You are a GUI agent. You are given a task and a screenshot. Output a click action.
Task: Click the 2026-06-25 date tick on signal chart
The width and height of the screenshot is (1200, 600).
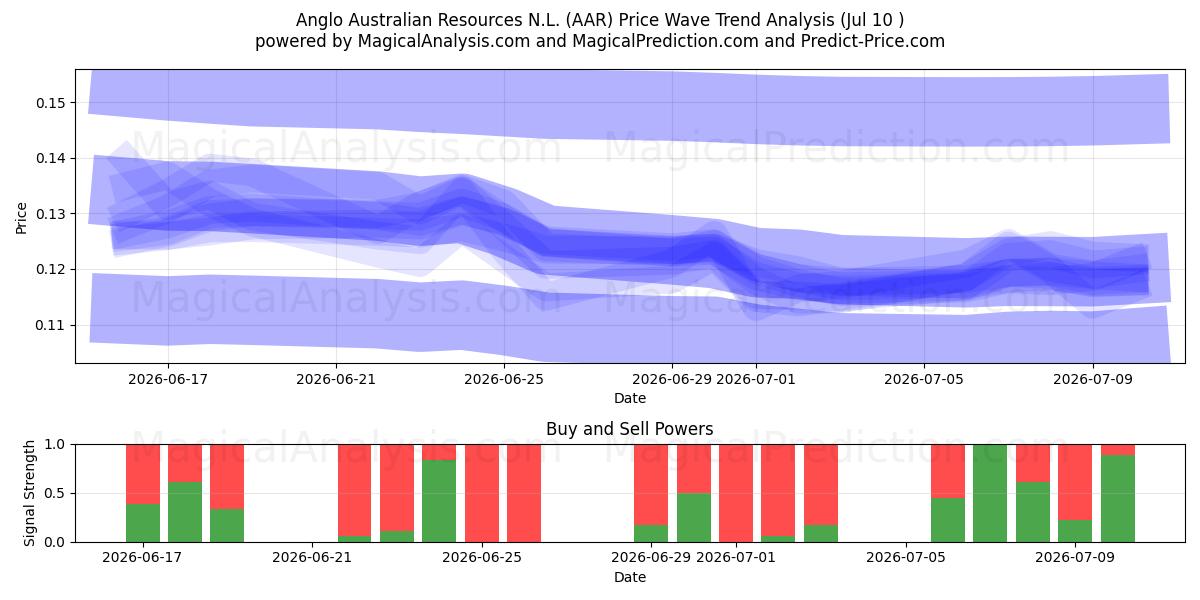(x=482, y=558)
